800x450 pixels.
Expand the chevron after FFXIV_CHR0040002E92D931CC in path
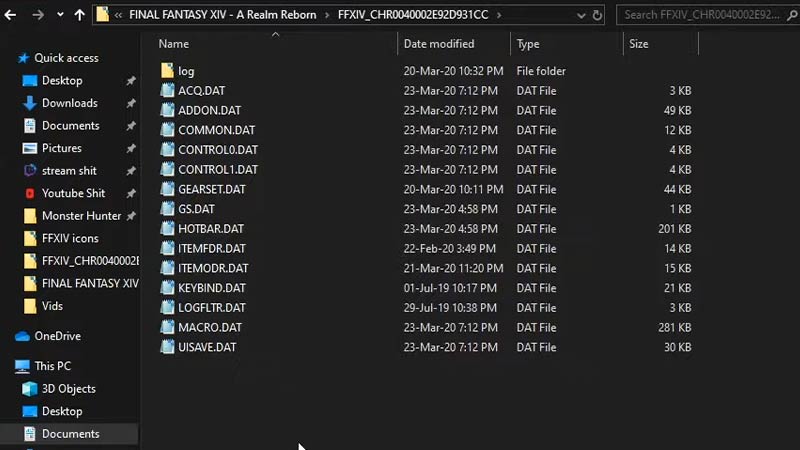(499, 15)
